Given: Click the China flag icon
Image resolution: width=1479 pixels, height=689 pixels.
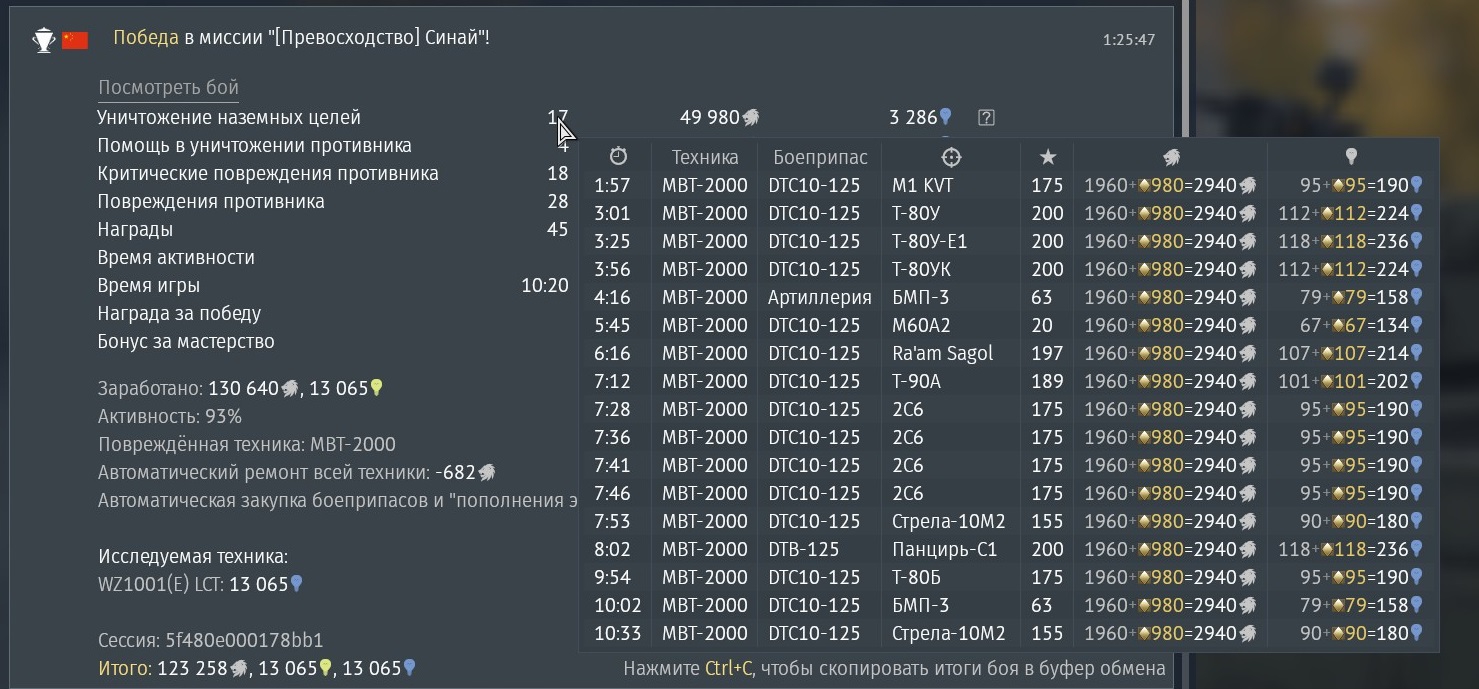Looking at the screenshot, I should pos(75,40).
